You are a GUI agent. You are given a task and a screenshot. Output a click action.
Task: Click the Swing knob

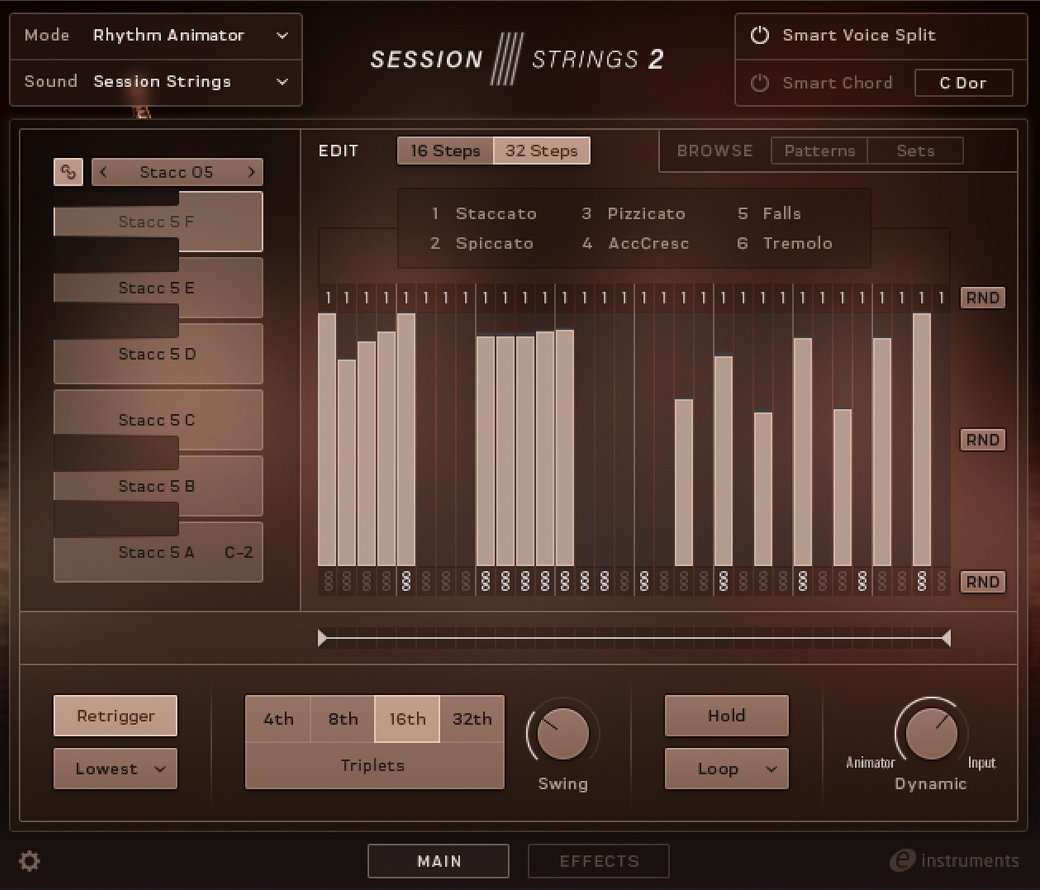click(562, 735)
